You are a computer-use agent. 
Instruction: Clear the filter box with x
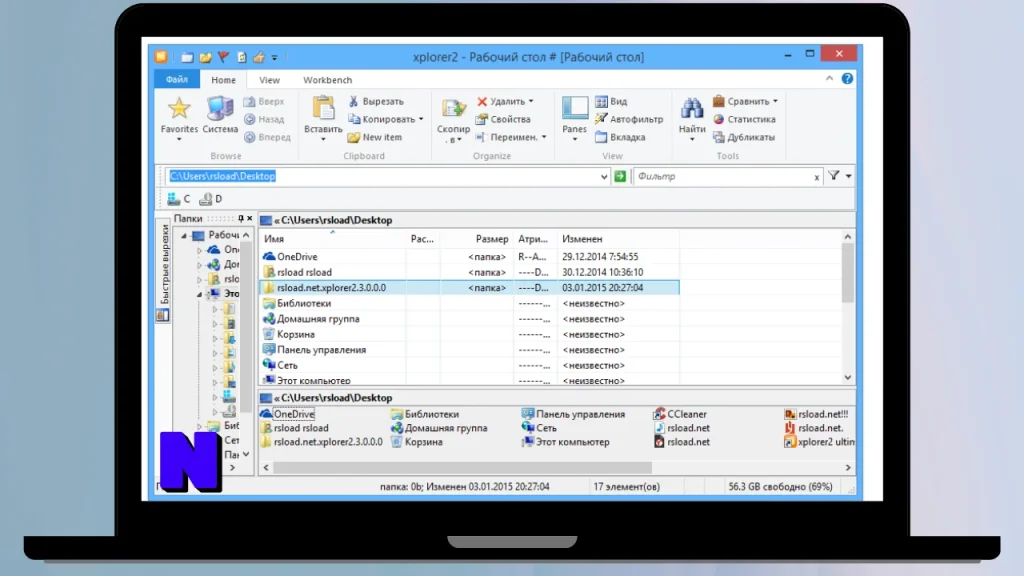[816, 177]
